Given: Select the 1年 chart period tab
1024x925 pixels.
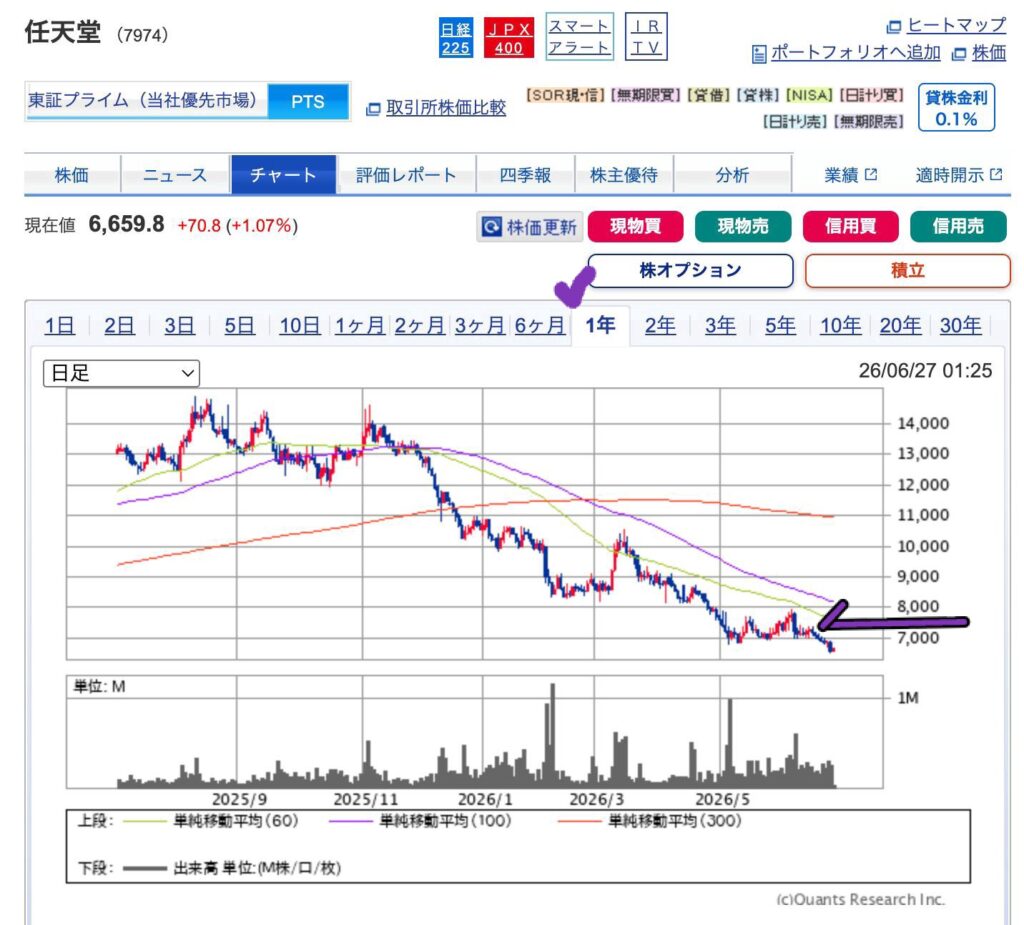Looking at the screenshot, I should (x=600, y=325).
